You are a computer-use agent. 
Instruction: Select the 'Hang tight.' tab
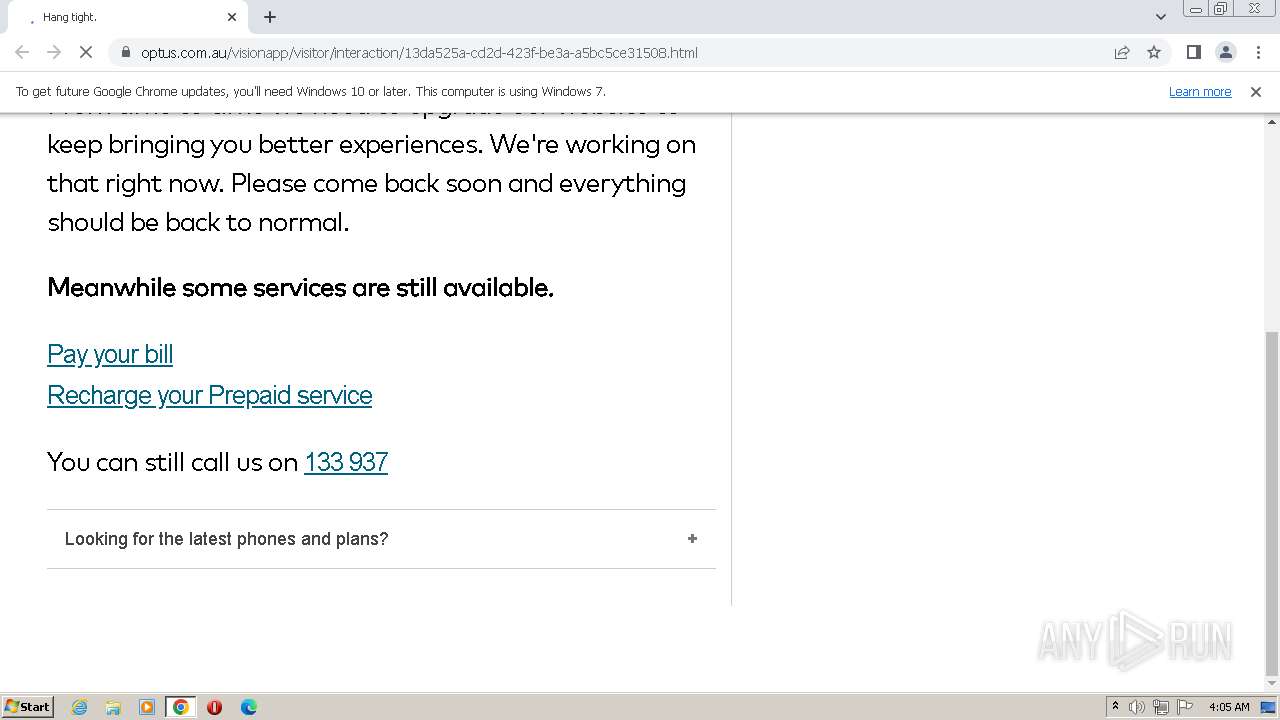pyautogui.click(x=128, y=17)
